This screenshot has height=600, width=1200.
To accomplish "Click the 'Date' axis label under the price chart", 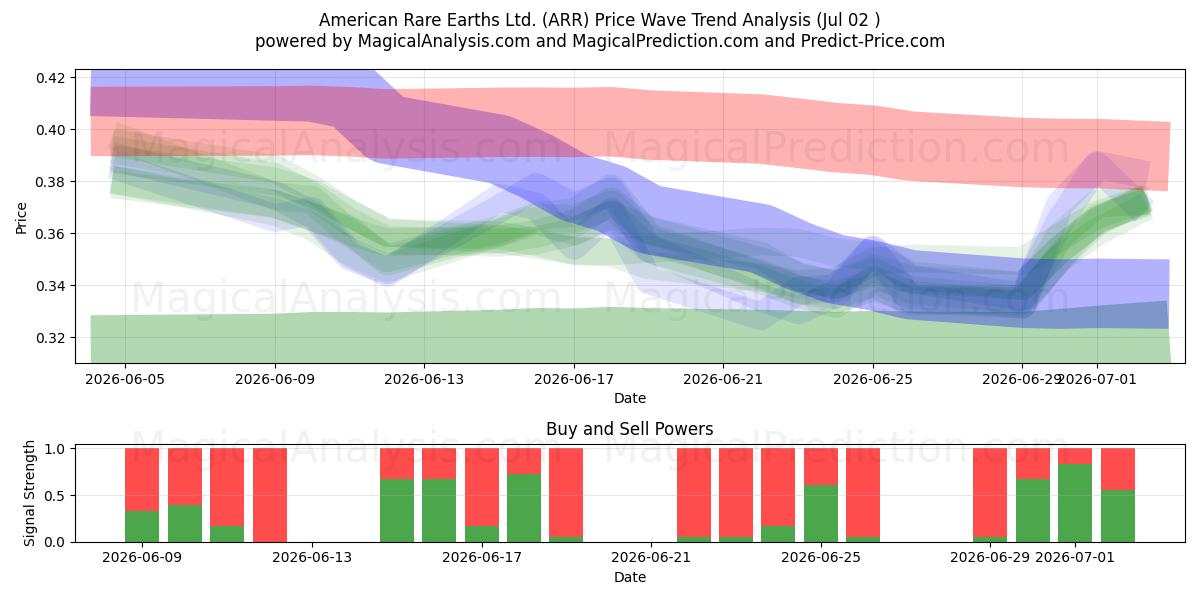I will point(630,398).
